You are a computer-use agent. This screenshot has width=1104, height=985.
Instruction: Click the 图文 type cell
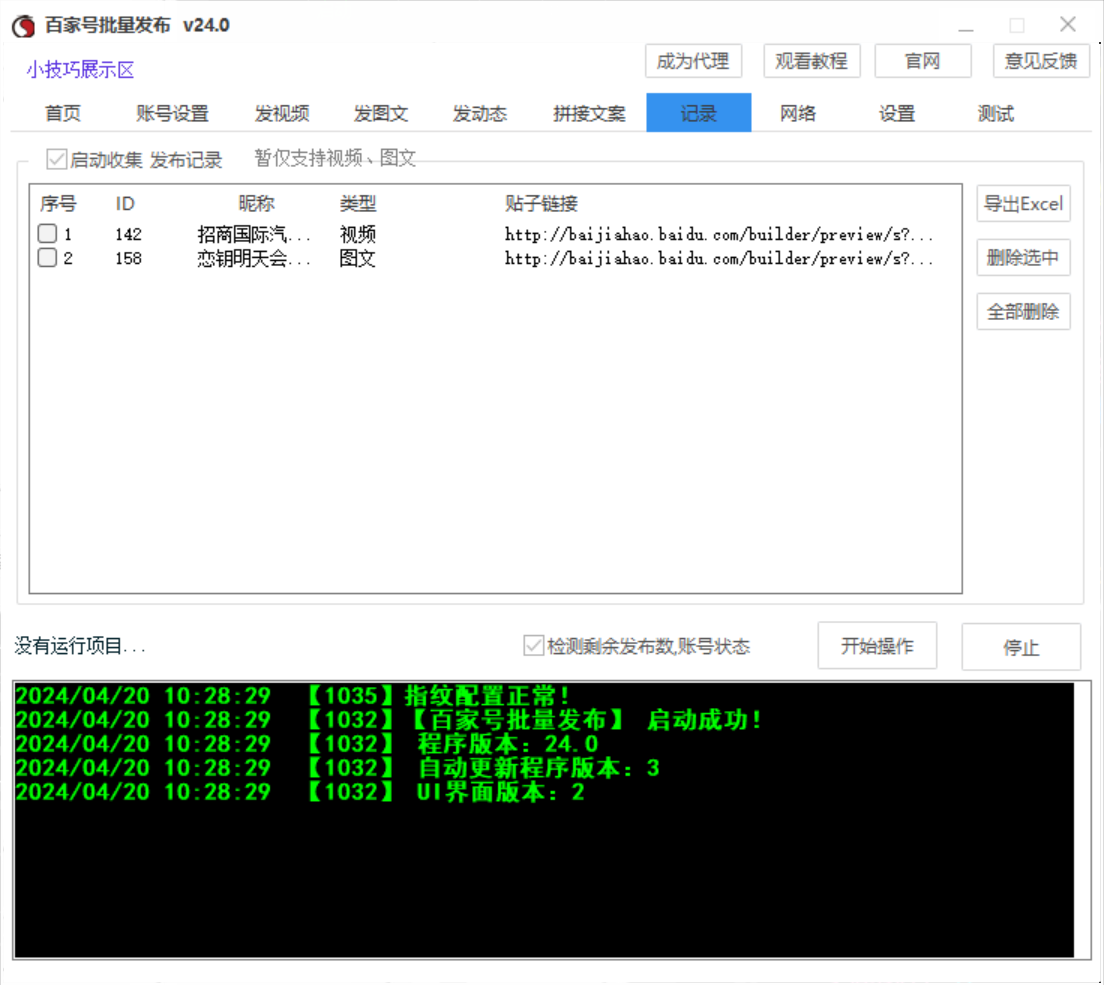(358, 258)
